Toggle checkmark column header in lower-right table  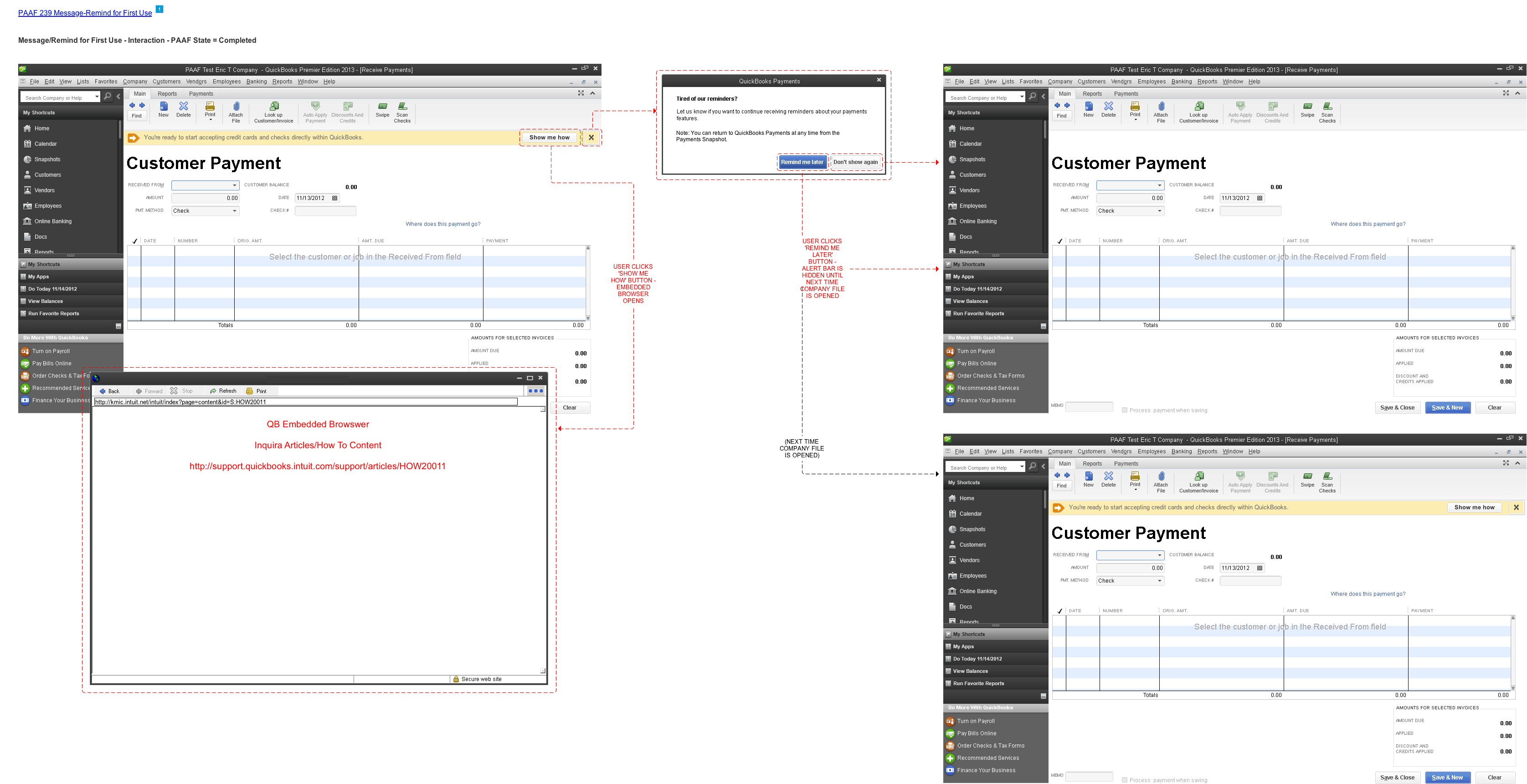1060,610
